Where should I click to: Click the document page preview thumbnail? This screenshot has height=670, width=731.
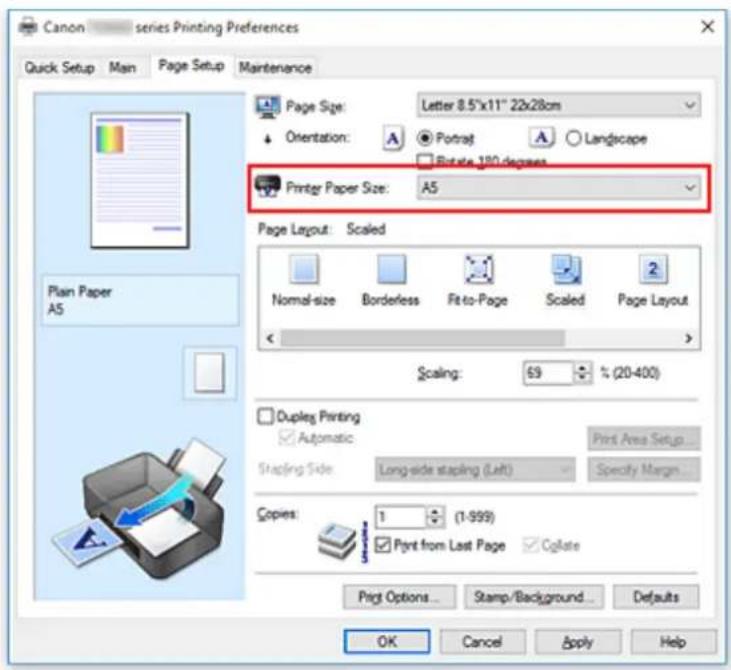click(140, 180)
